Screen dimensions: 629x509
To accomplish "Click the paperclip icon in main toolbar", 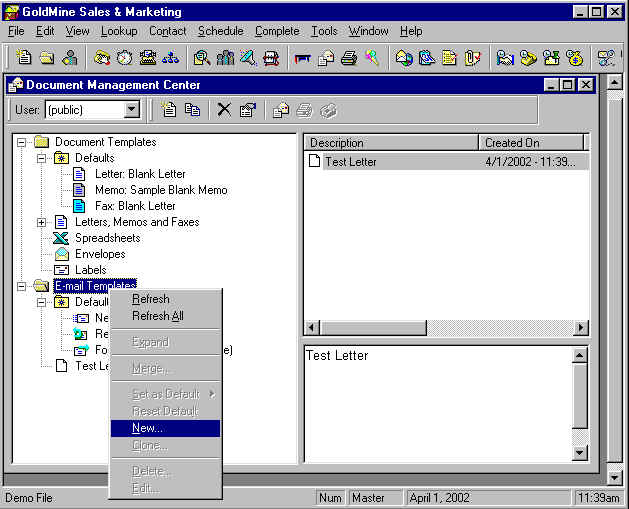I will [x=472, y=58].
